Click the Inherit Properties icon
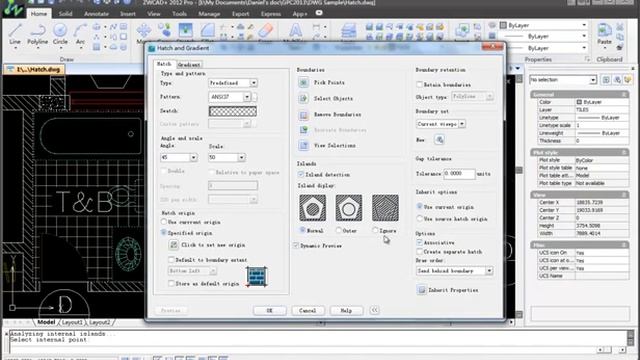Viewport: 640px width, 360px height. tap(421, 290)
